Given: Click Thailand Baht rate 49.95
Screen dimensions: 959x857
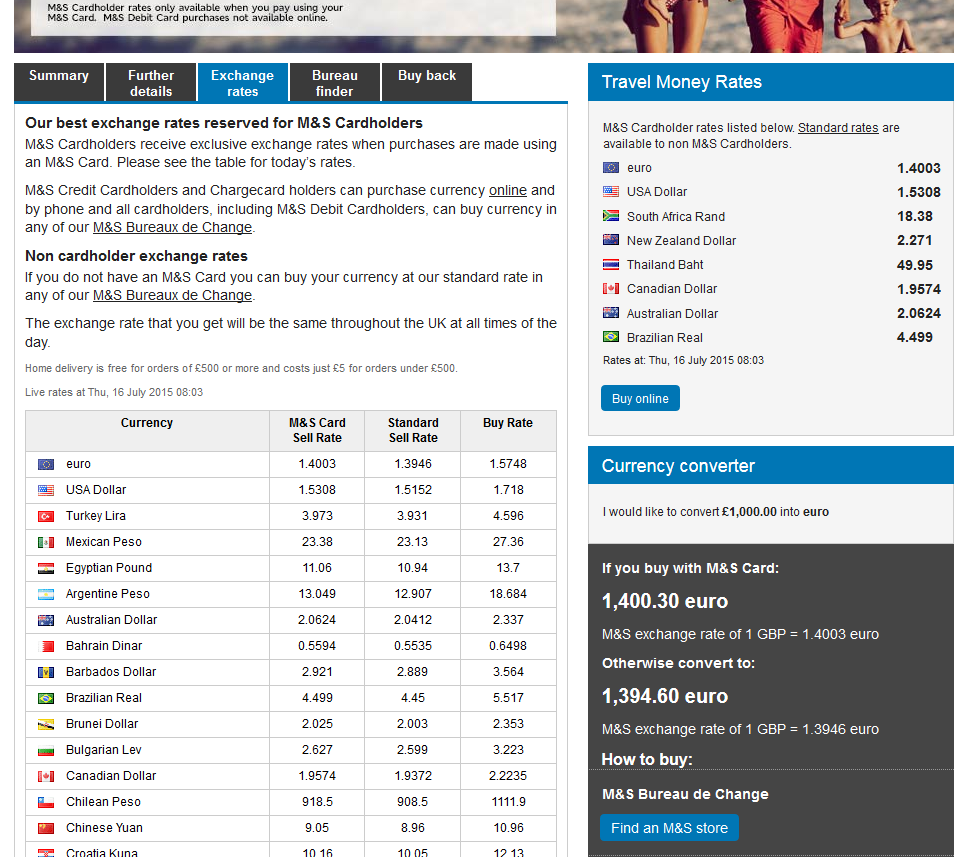Looking at the screenshot, I should coord(914,265).
